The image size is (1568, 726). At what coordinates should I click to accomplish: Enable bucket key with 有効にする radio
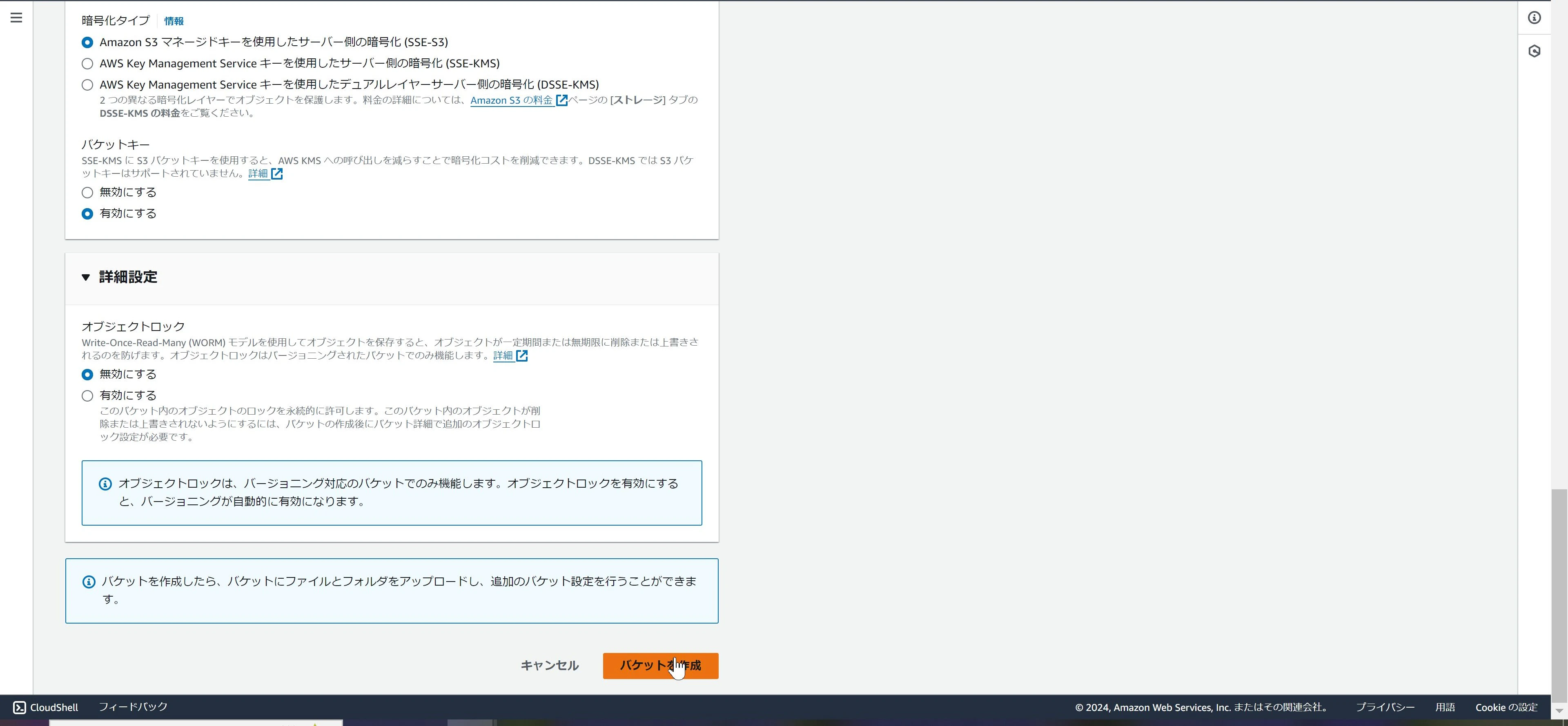click(88, 214)
